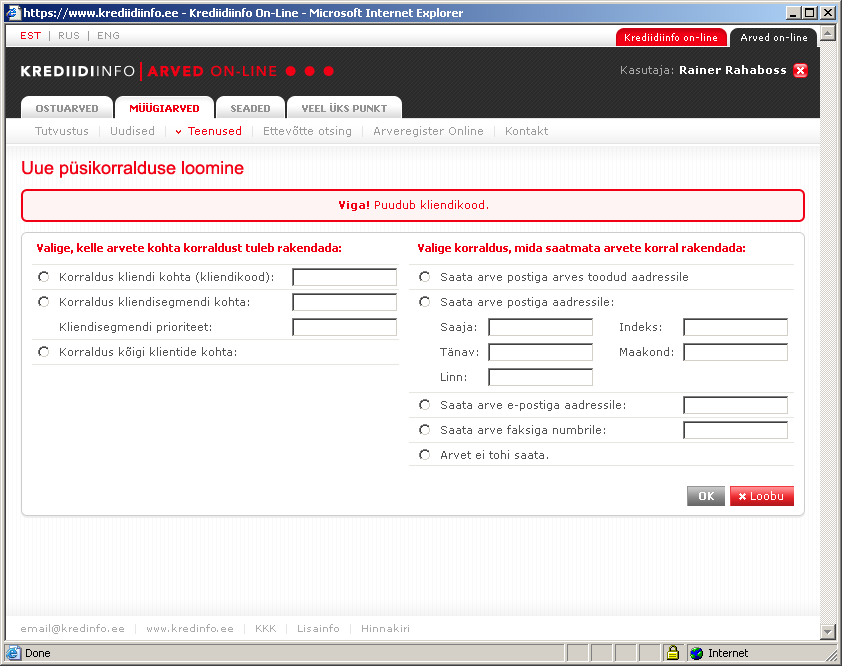Image resolution: width=842 pixels, height=666 pixels.
Task: Open the Kontakt menu item
Action: tap(526, 131)
